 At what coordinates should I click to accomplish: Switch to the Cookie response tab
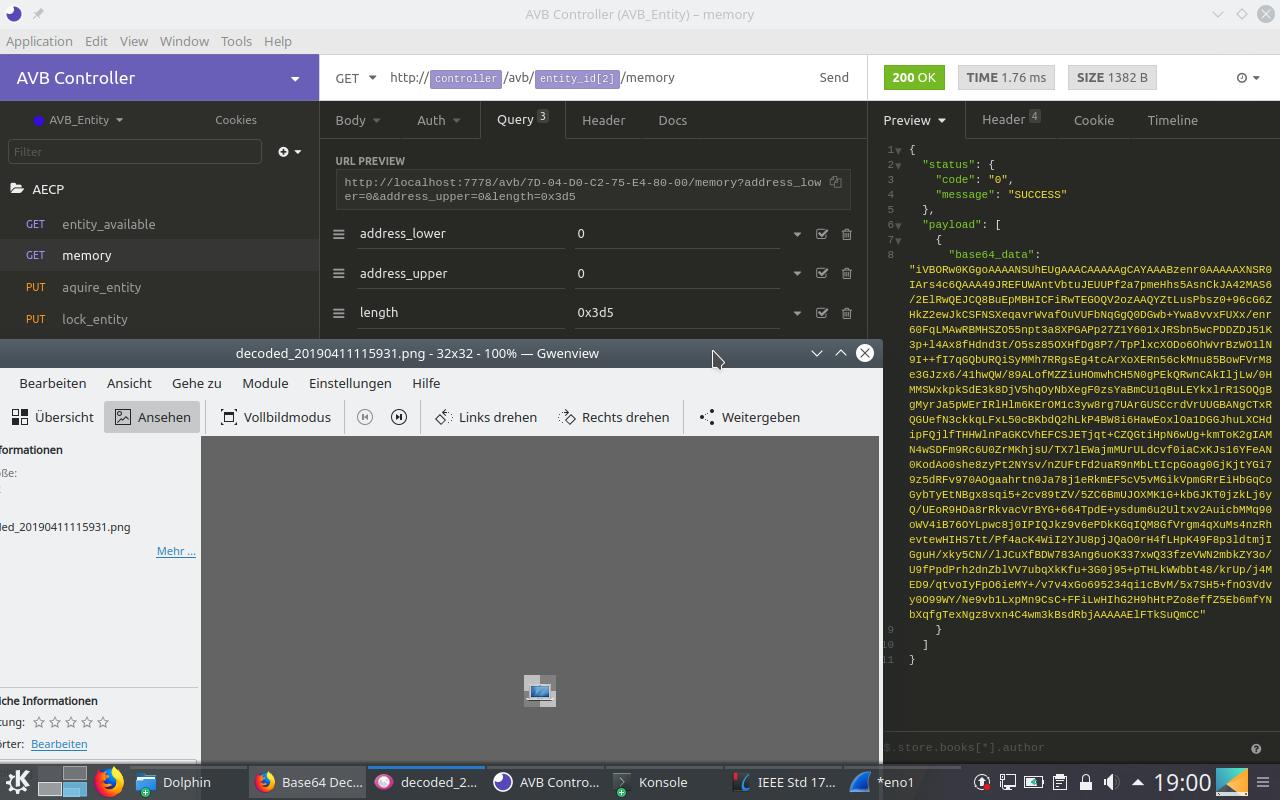coord(1093,120)
